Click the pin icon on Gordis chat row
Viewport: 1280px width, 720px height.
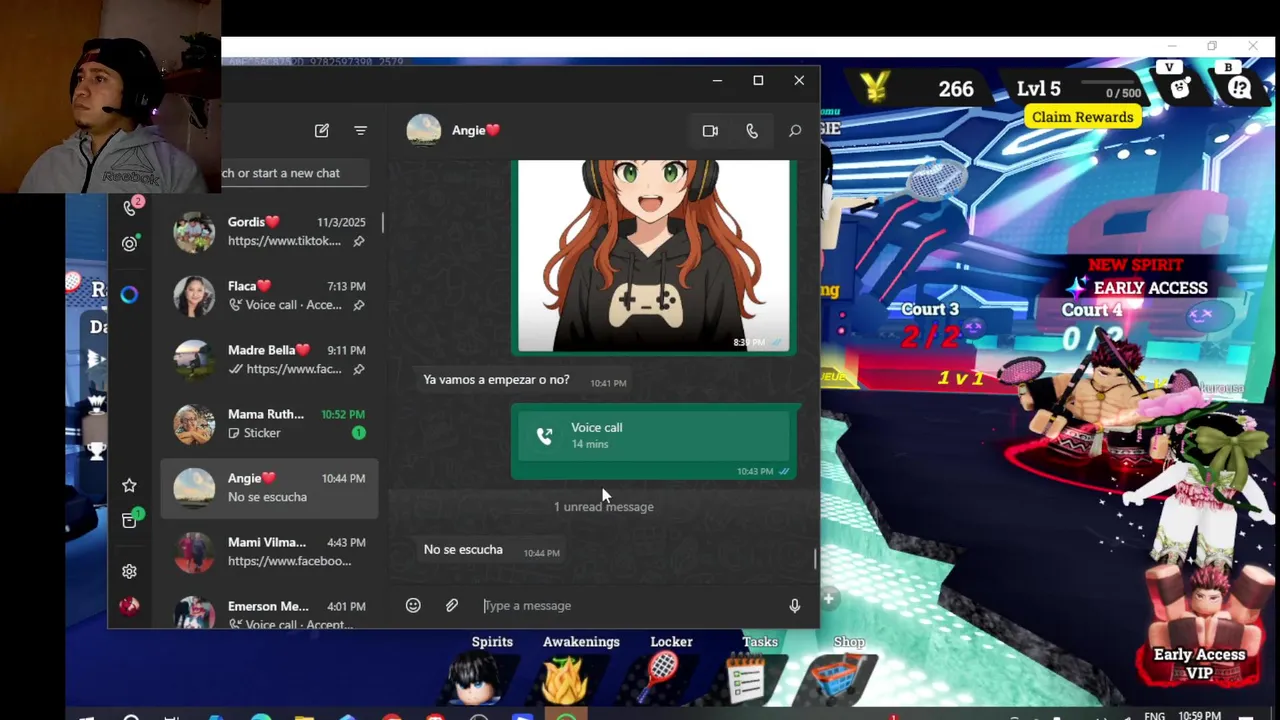358,241
